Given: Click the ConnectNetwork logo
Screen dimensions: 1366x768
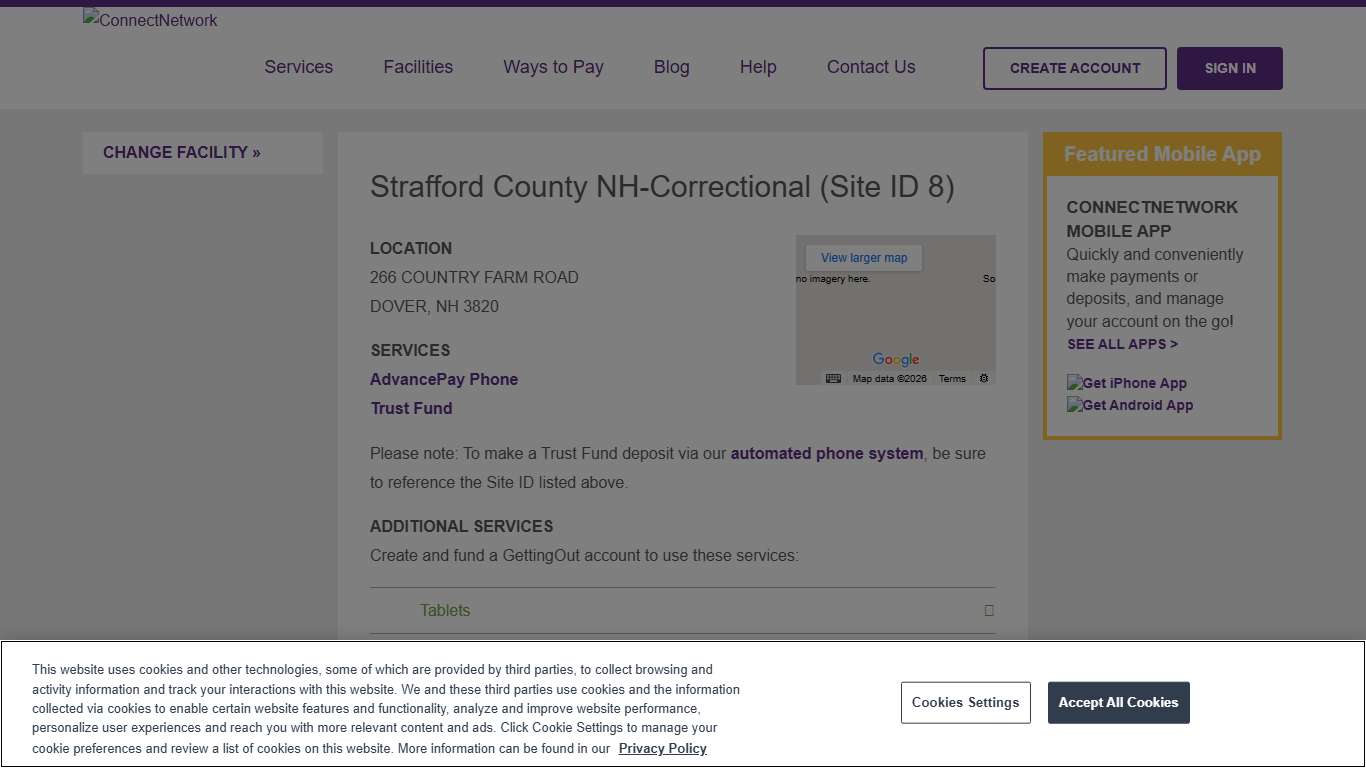Looking at the screenshot, I should tap(149, 20).
